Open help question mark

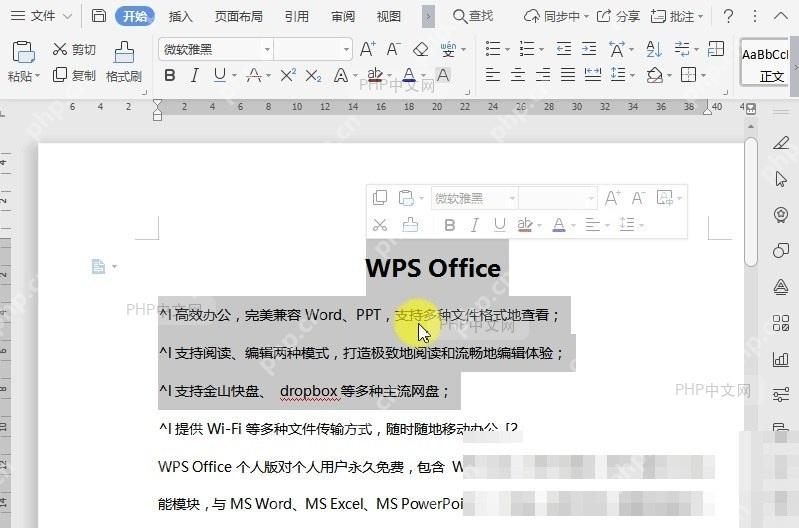(729, 16)
